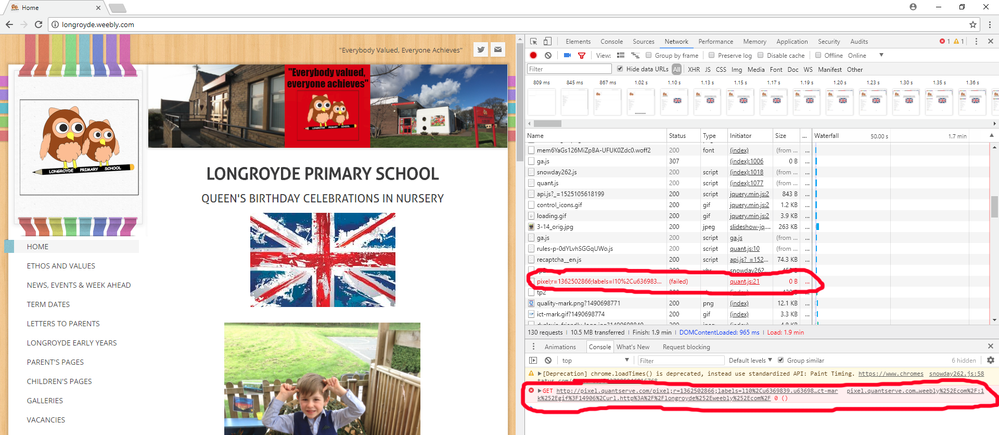Toggle the red network filter funnel icon
Screen dimensions: 999x435
click(581, 55)
